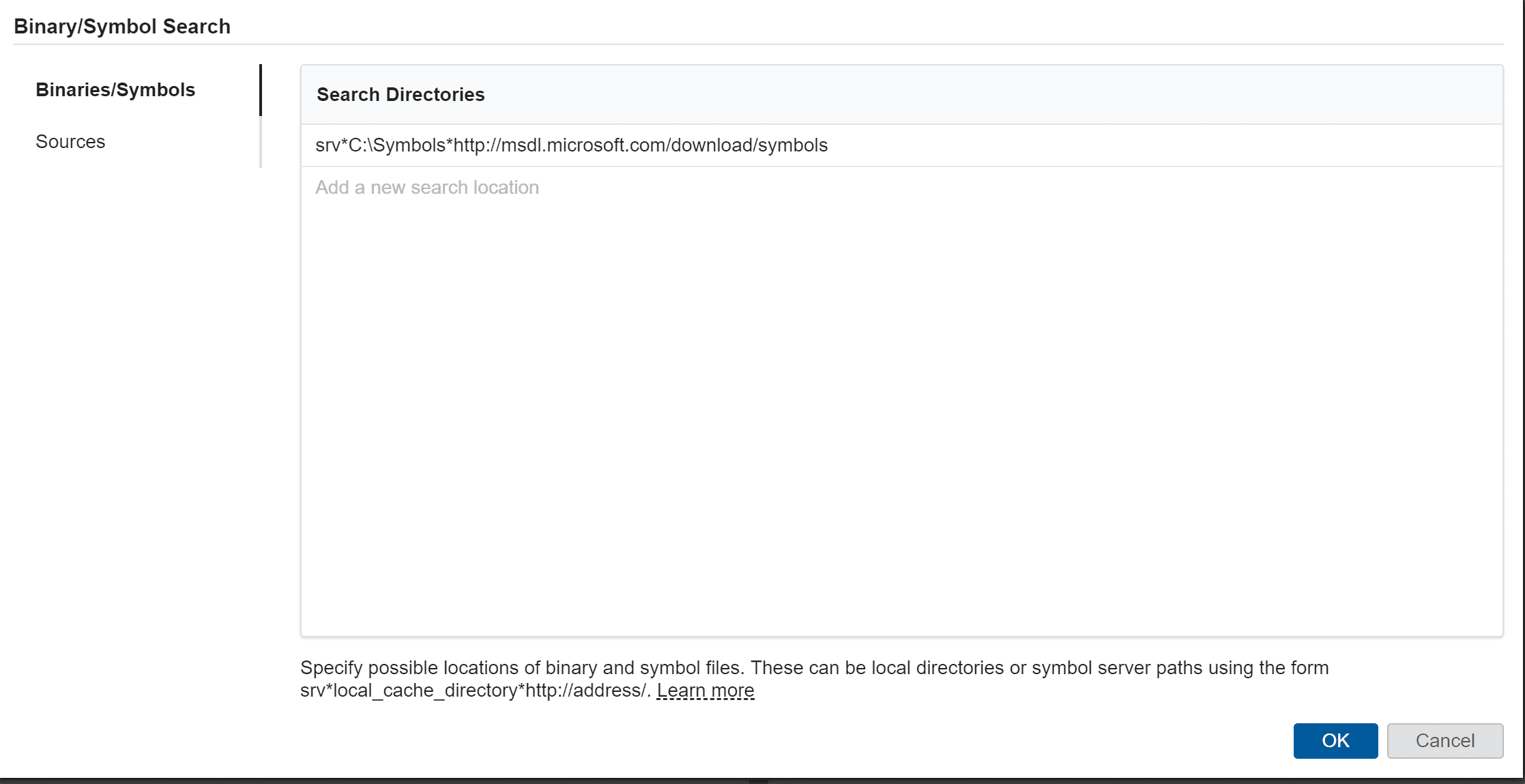
Task: Discard changes using the Cancel button
Action: (1444, 740)
